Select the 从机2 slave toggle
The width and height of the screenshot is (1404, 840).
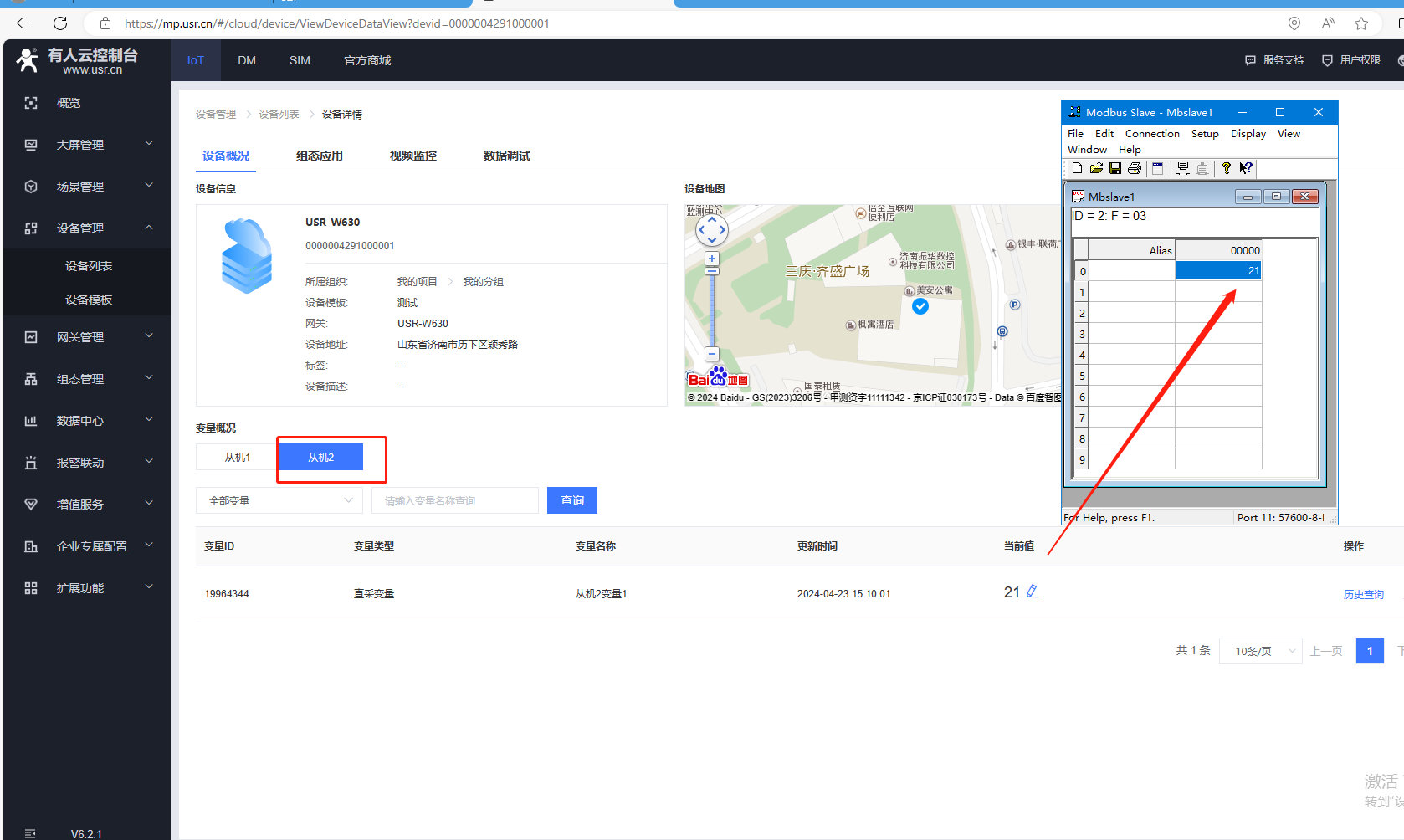click(320, 458)
